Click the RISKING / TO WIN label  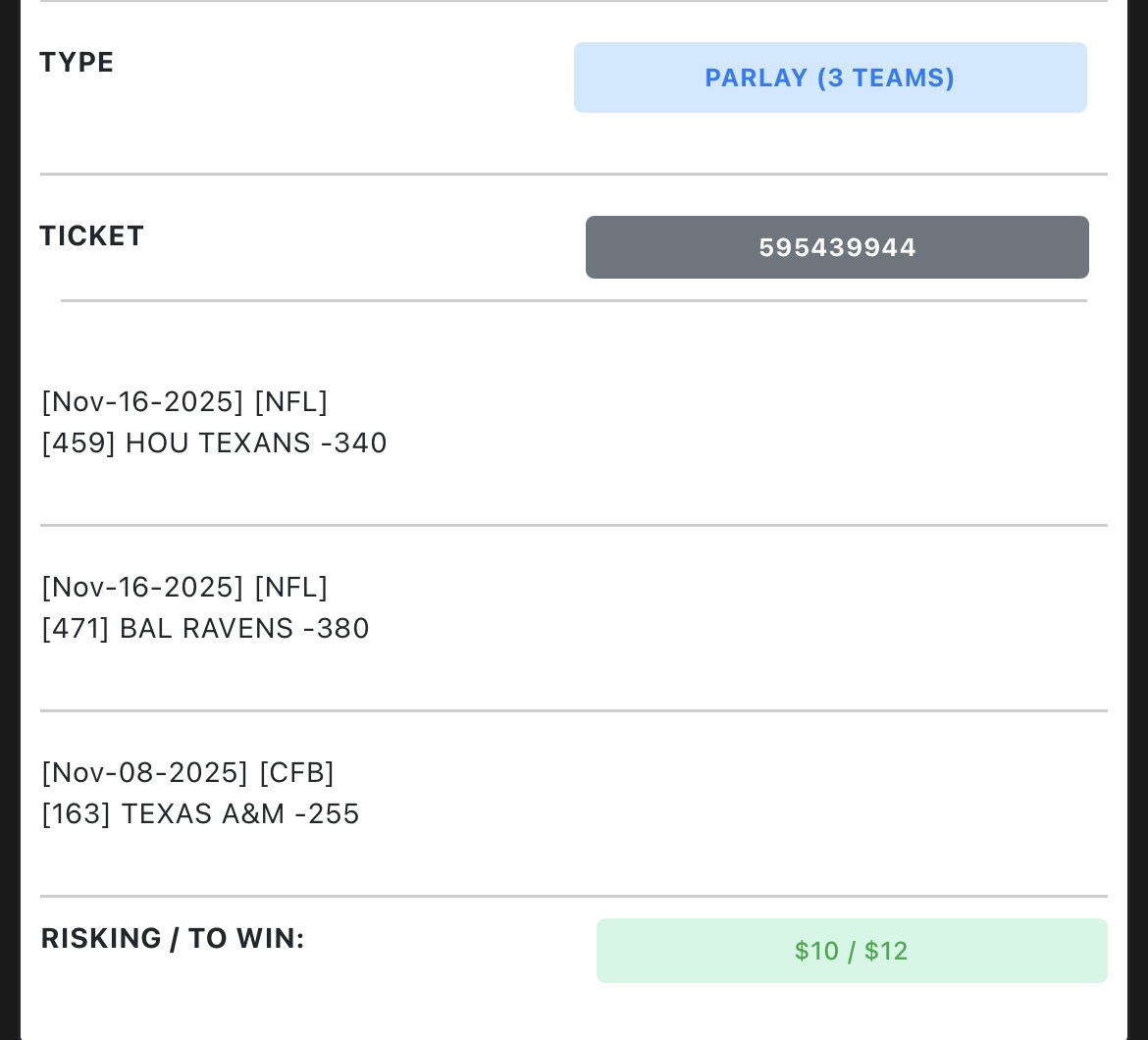point(173,939)
